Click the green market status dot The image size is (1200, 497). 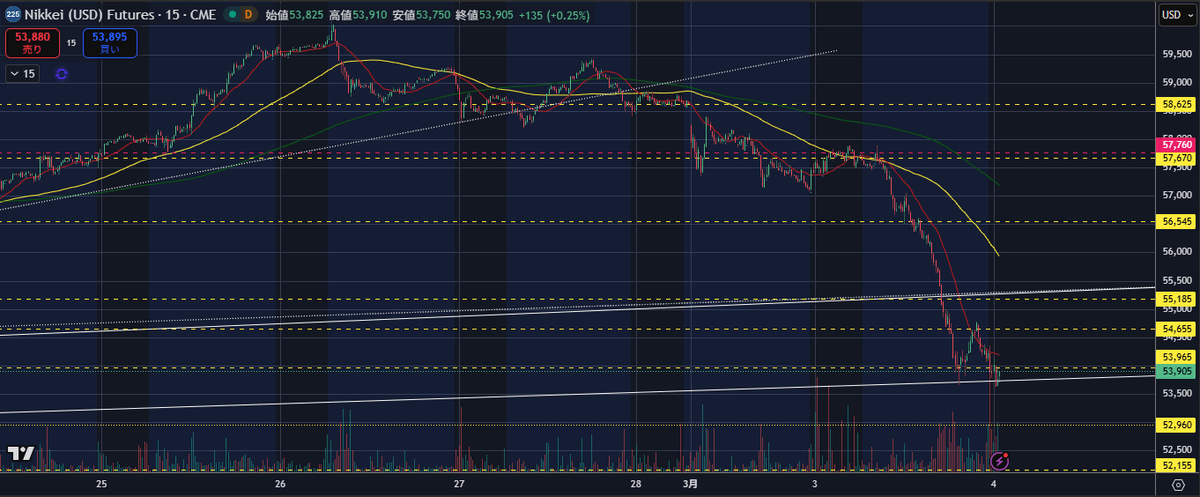231,14
